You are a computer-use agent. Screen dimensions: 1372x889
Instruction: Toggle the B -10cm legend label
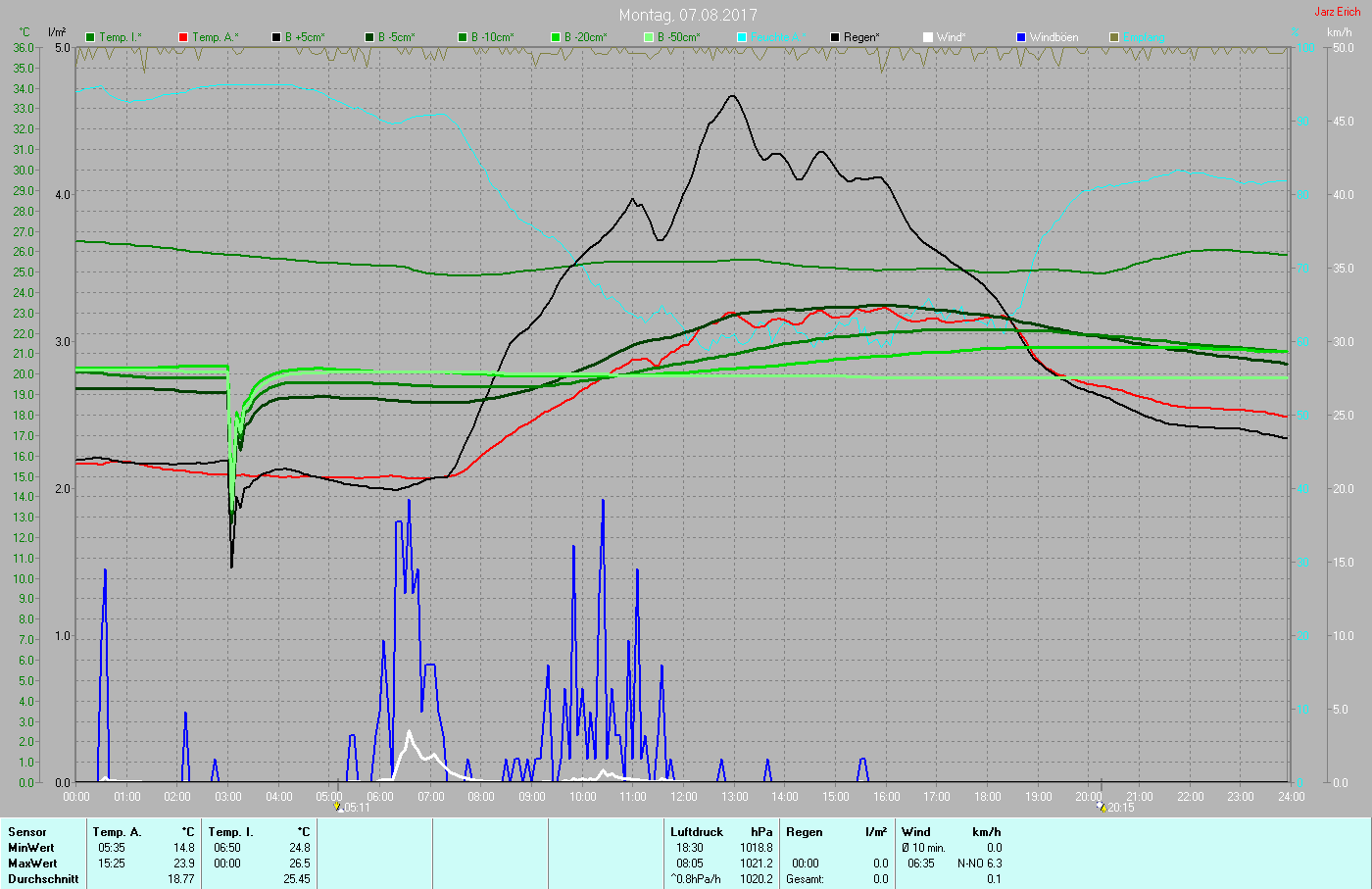click(491, 37)
